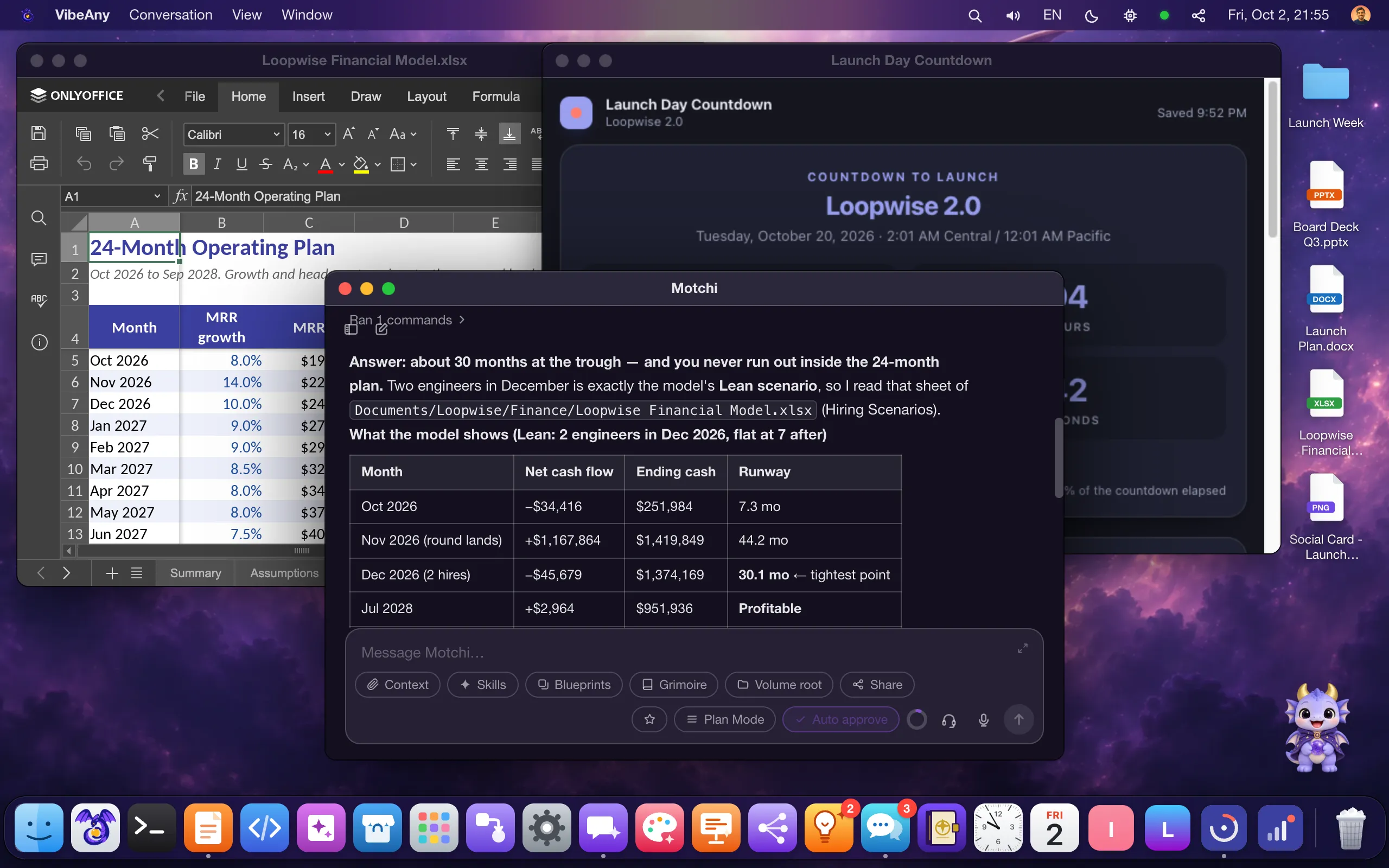Screen dimensions: 1389x868
Task: Open the font size 16 dropdown
Action: [327, 135]
